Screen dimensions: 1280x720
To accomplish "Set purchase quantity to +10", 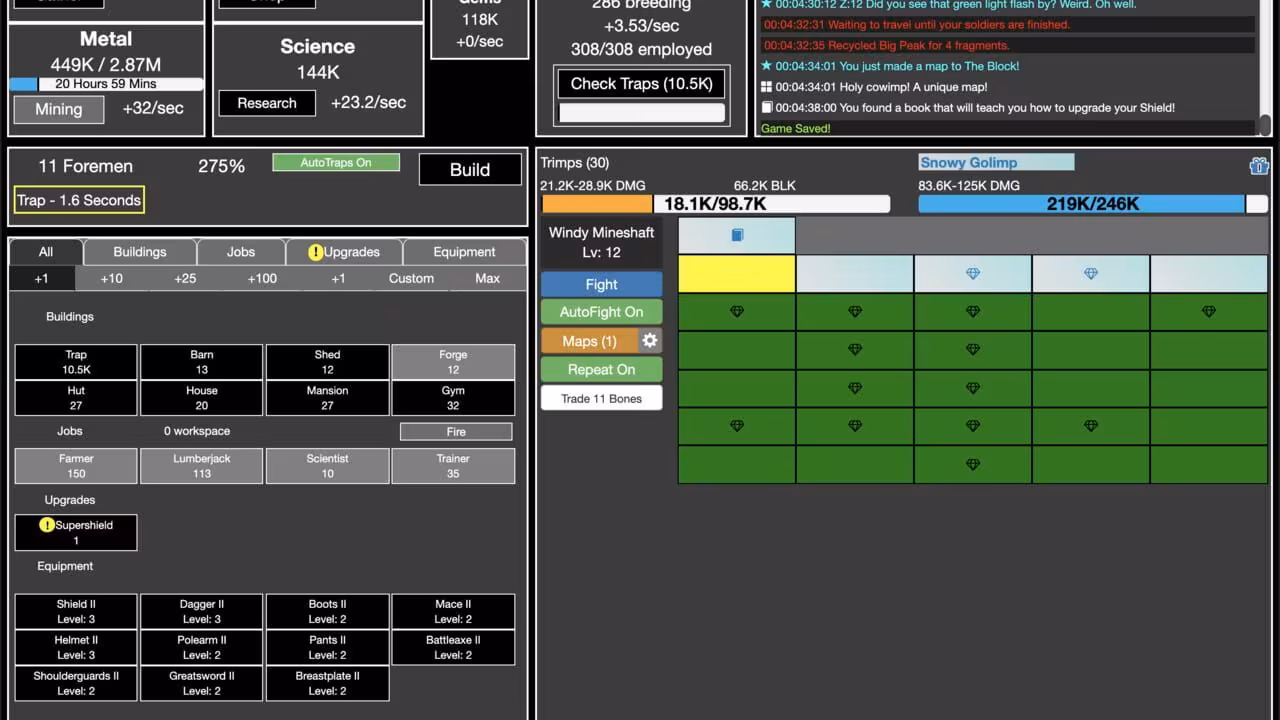I will [x=112, y=278].
